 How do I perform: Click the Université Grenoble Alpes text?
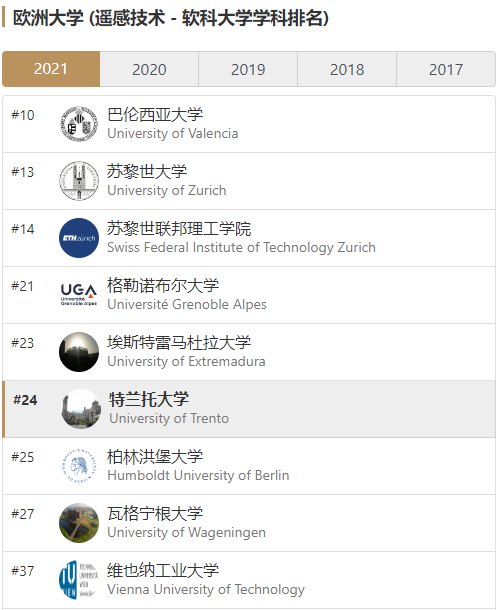click(x=187, y=305)
